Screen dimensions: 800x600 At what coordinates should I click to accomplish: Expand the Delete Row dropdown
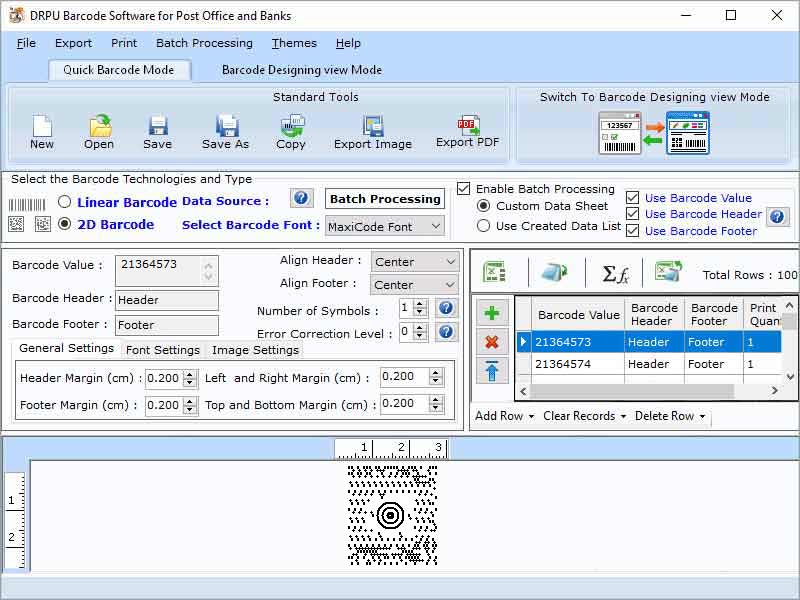(x=701, y=416)
